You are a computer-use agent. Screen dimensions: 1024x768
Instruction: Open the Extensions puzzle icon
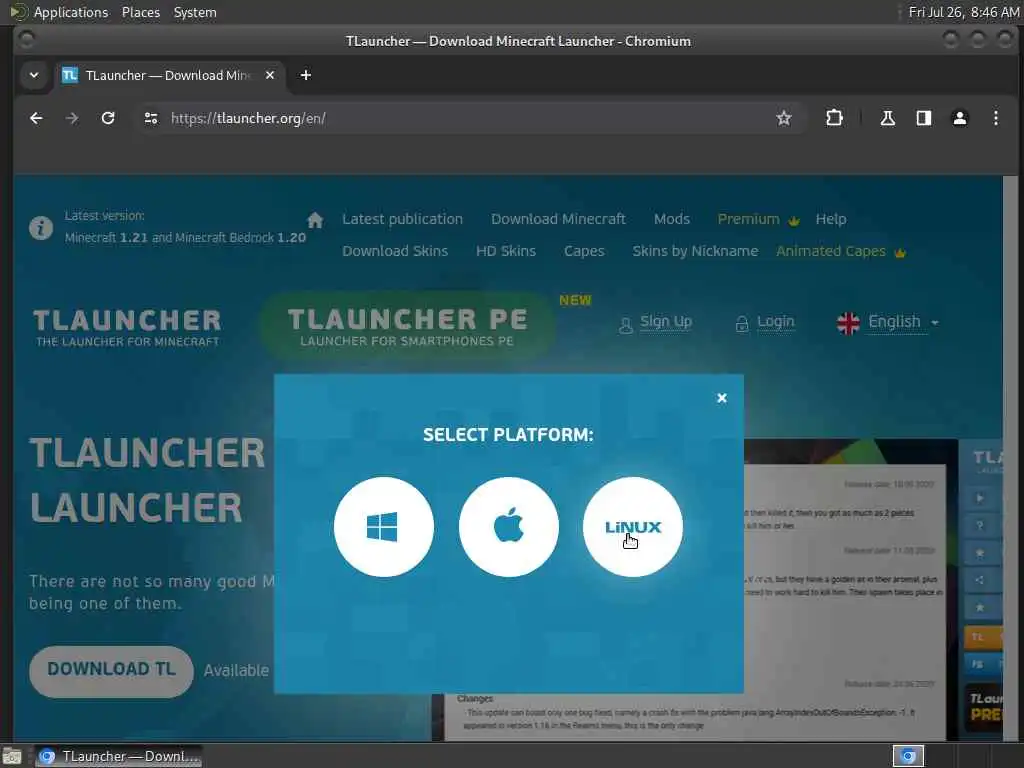coord(834,118)
